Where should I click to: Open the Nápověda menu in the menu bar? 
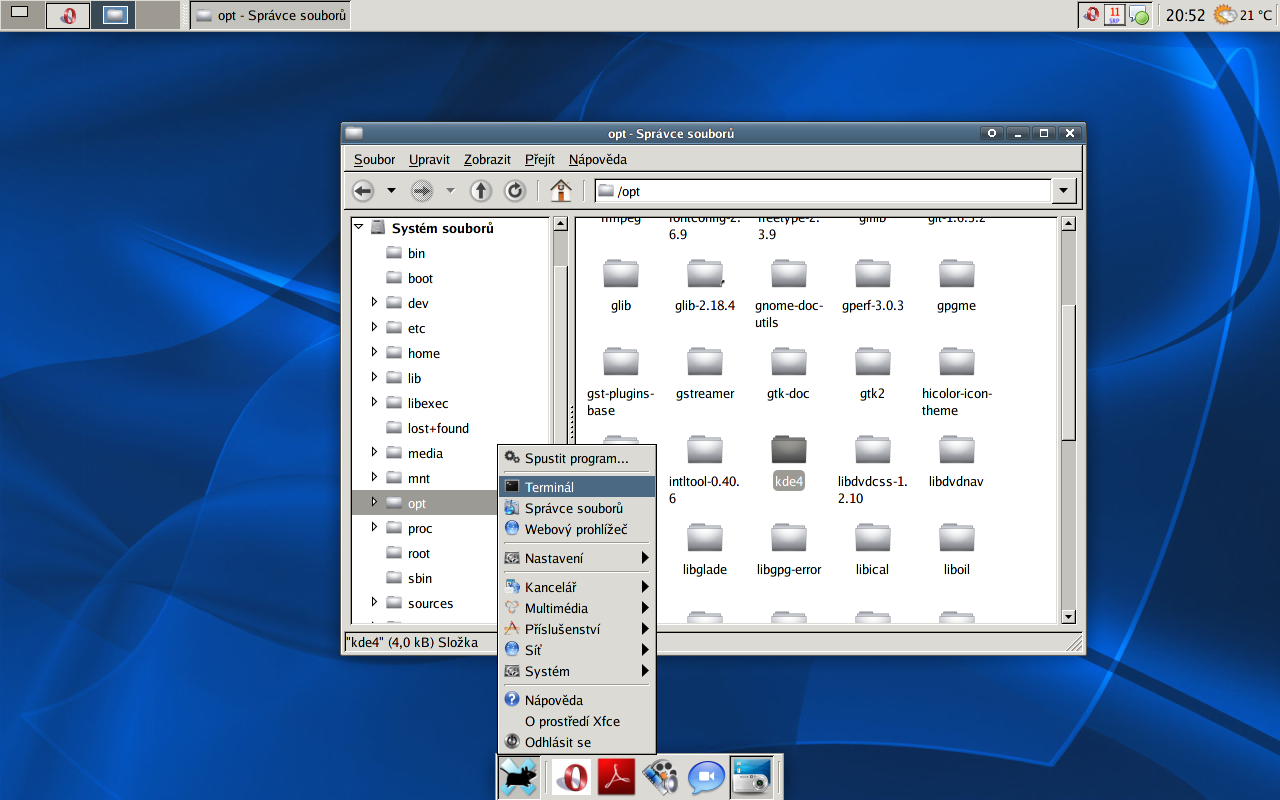(597, 159)
